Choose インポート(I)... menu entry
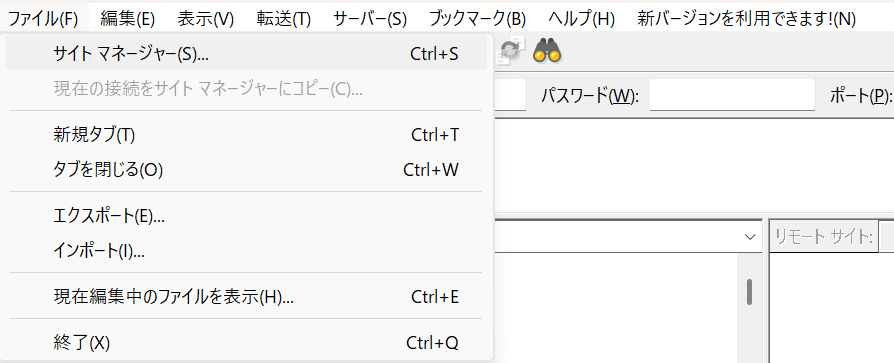This screenshot has width=894, height=363. point(246,251)
